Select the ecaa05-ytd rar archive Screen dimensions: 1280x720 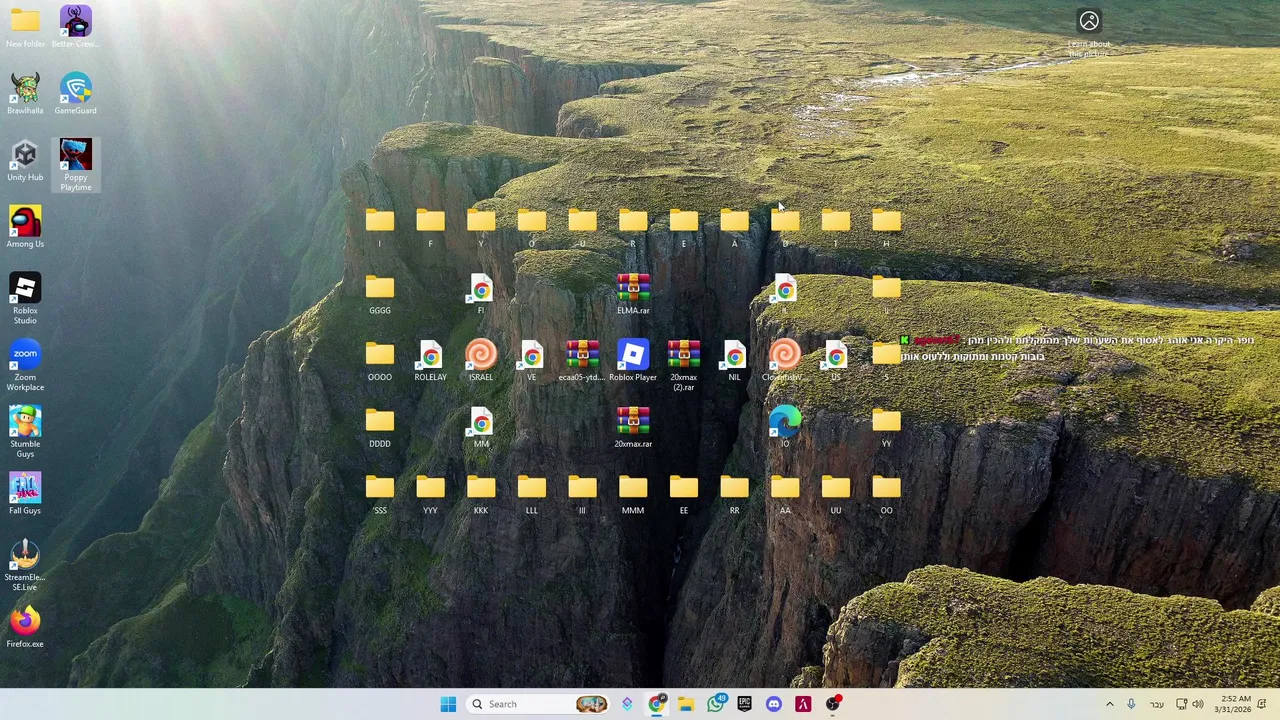[x=582, y=360]
